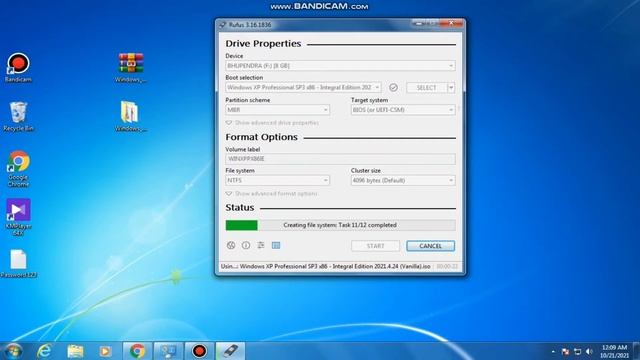The image size is (640, 360).
Task: Select the Windows WinRAR archive on the desktop
Action: click(x=131, y=68)
